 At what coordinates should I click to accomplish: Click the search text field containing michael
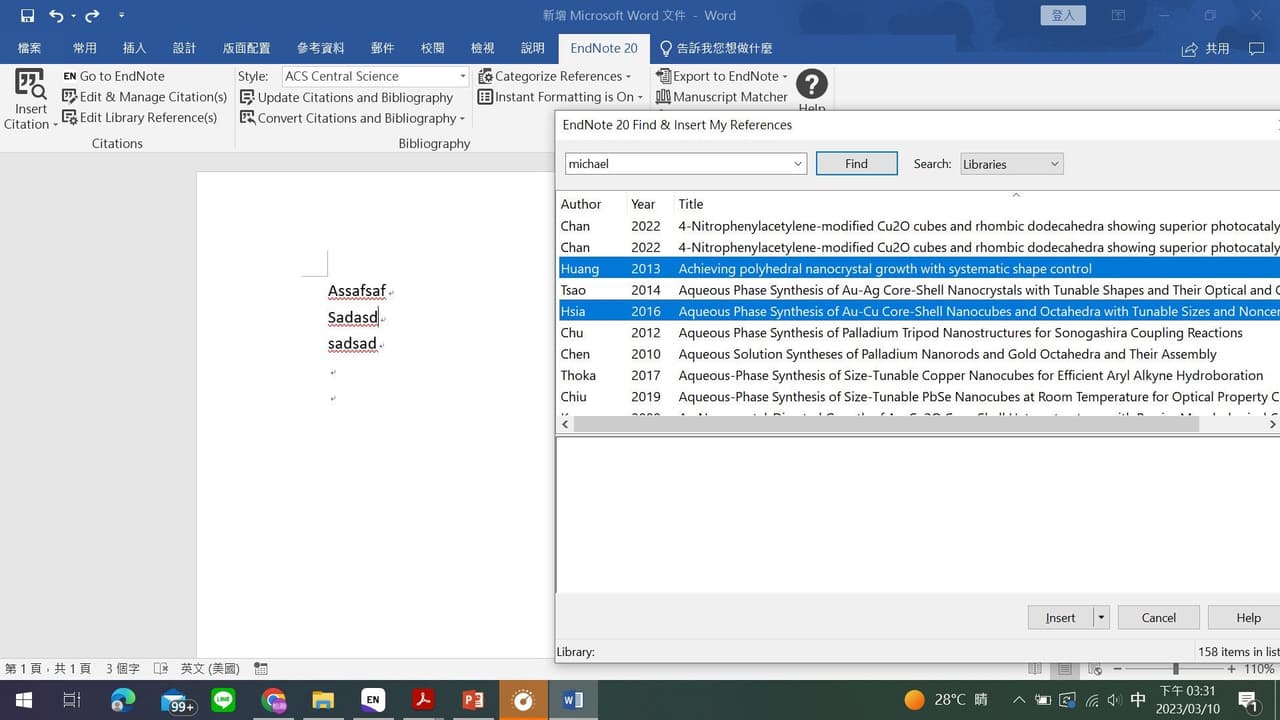677,164
